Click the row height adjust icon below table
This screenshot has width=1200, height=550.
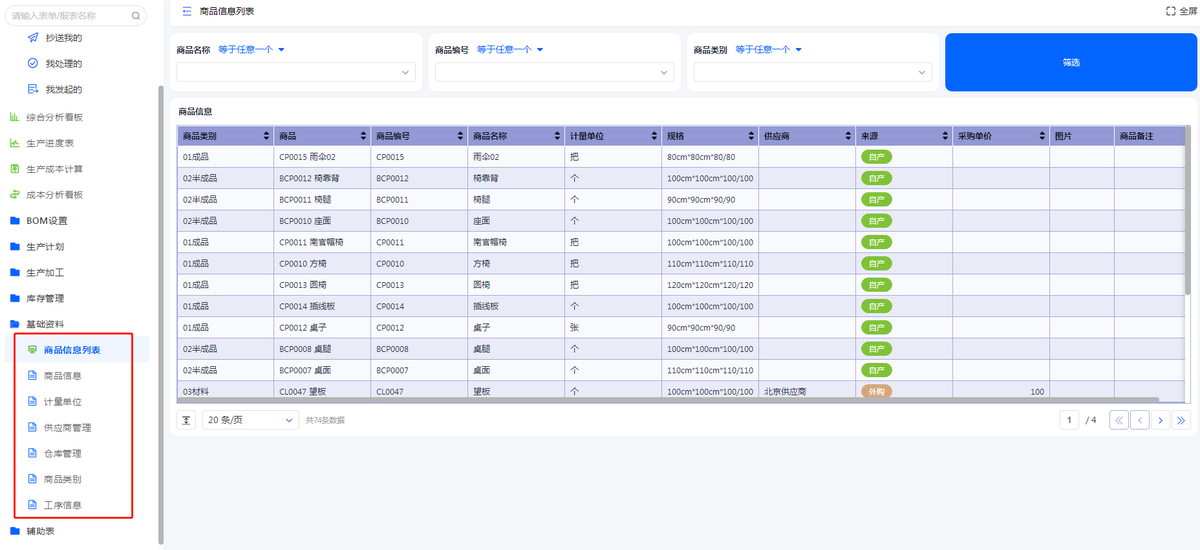(187, 420)
